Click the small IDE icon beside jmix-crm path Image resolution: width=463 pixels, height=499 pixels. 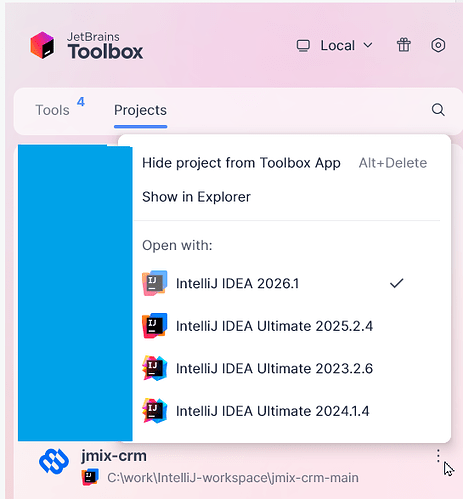click(90, 477)
